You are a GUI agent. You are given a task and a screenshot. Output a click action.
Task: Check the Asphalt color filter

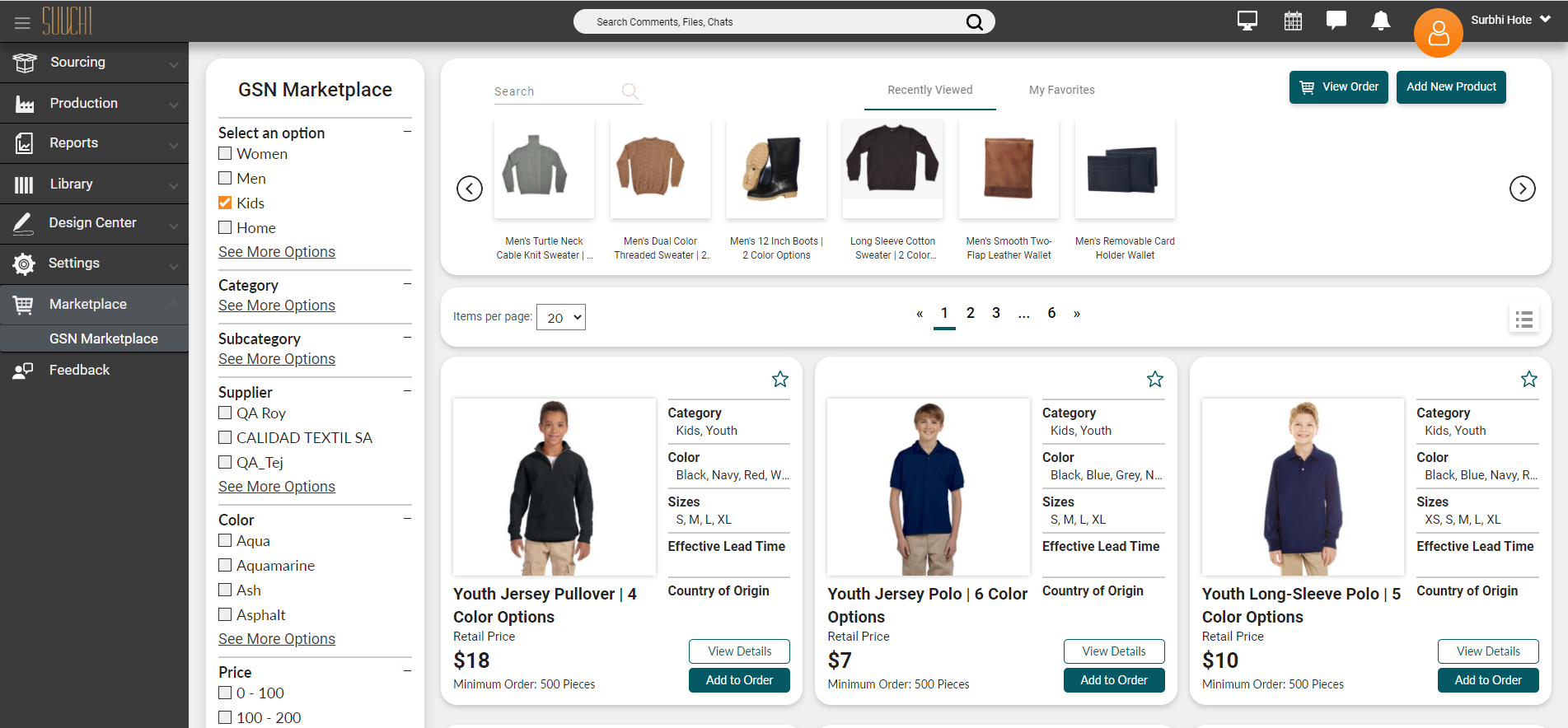coord(225,614)
